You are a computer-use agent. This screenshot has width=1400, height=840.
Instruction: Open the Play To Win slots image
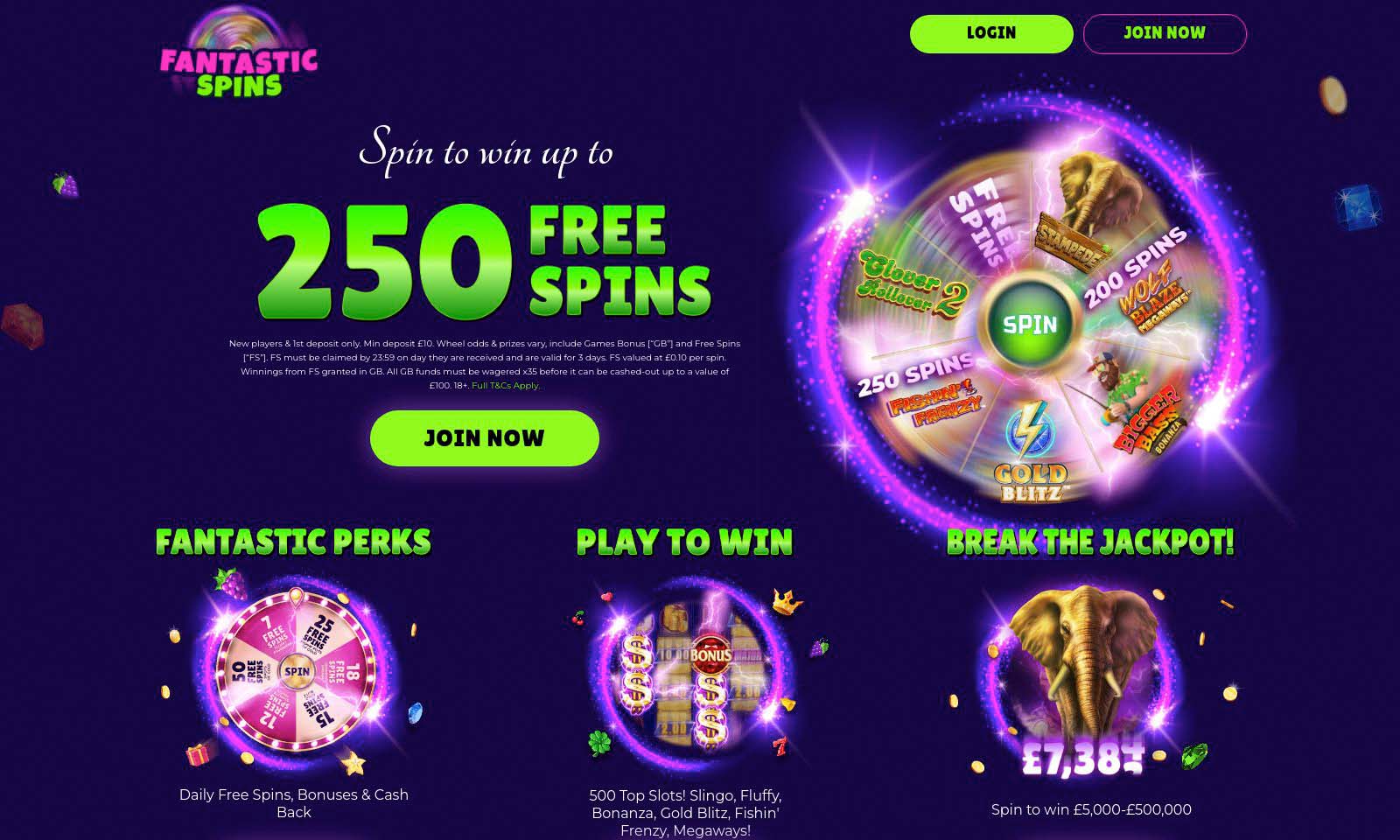click(686, 673)
